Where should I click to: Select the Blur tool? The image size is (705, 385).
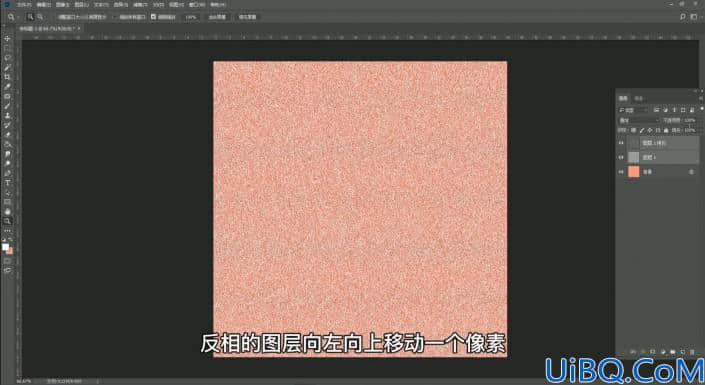tap(7, 154)
